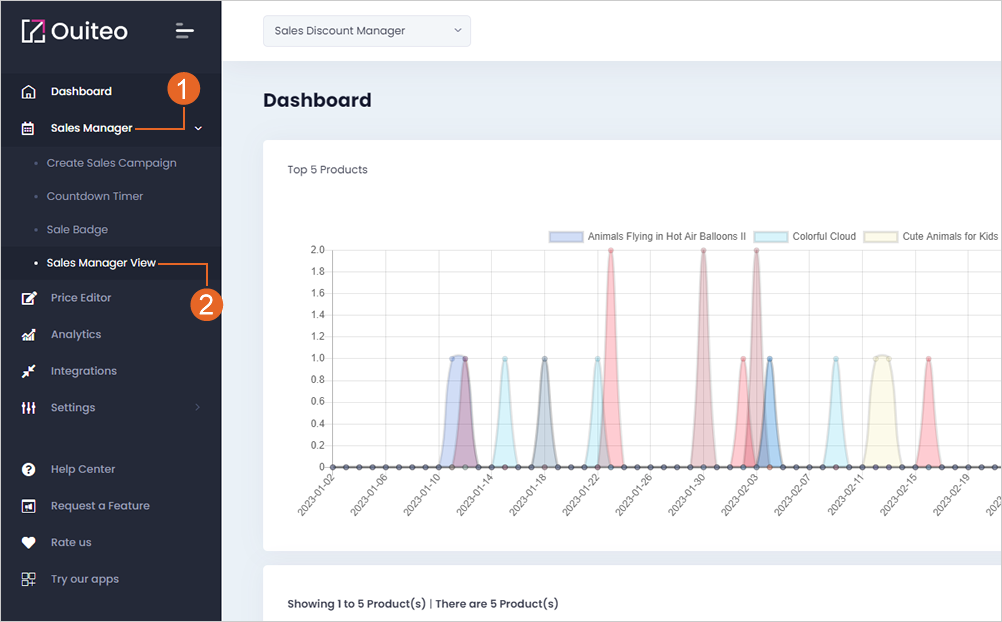
Task: Click the Analytics chart icon
Action: (28, 334)
